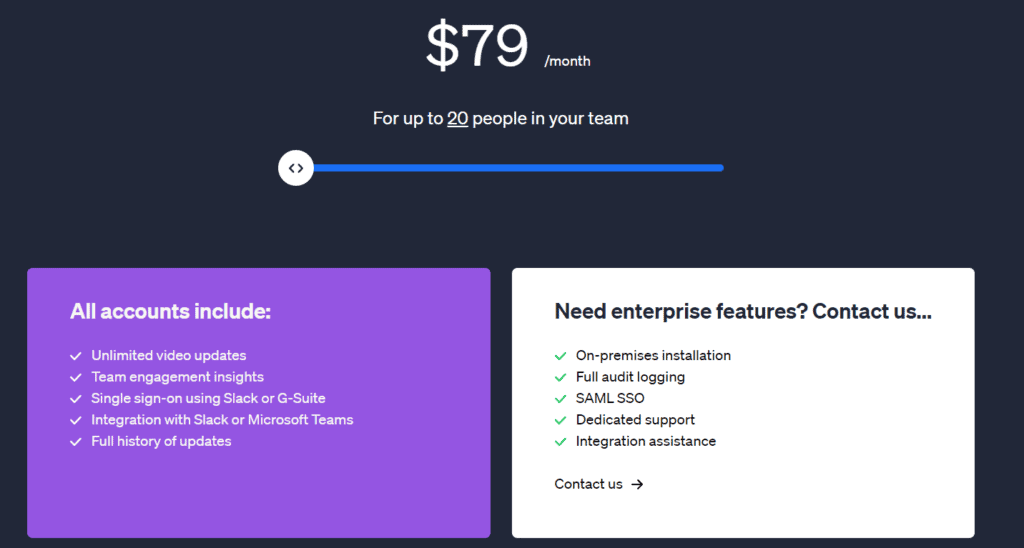Viewport: 1024px width, 548px height.
Task: Click the Need enterprise features heading
Action: coord(743,312)
